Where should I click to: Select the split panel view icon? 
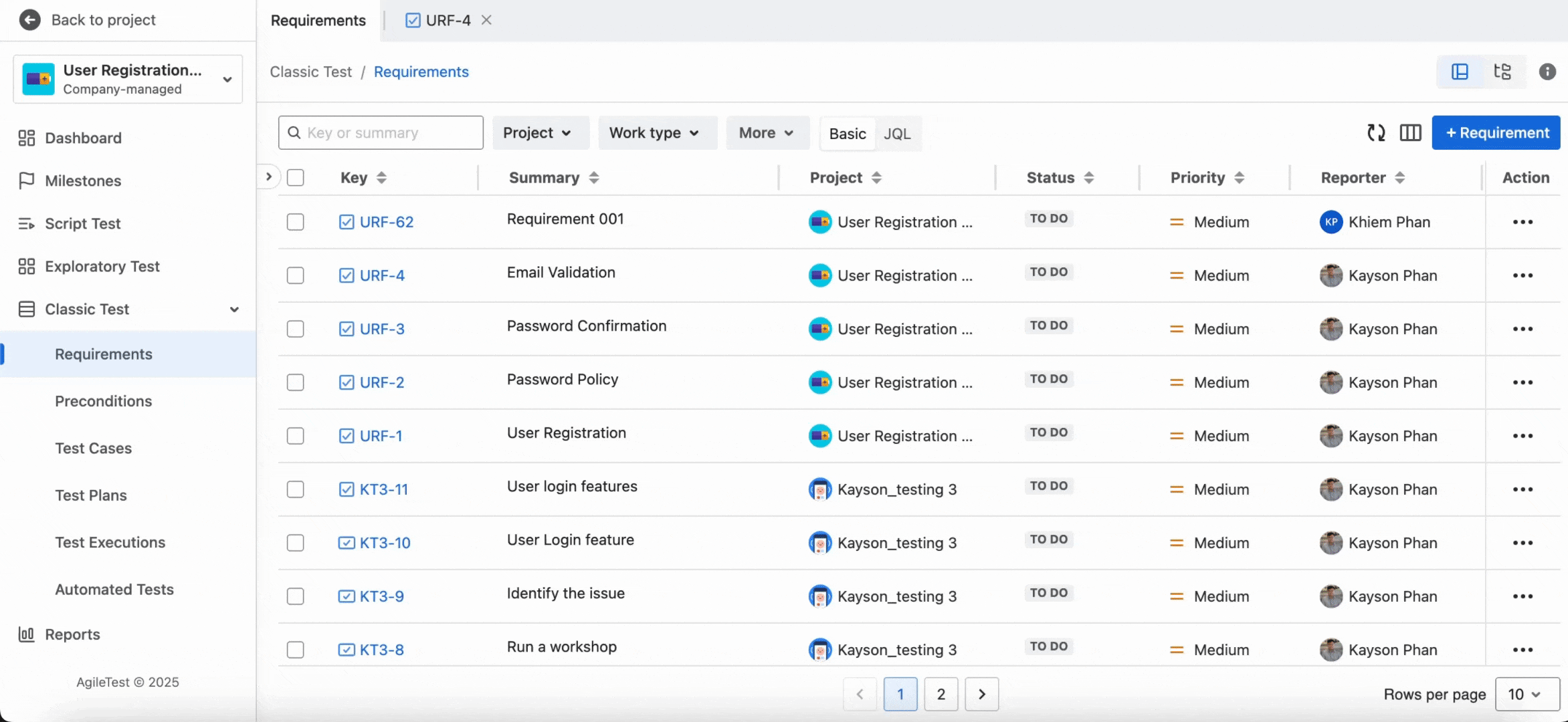click(x=1460, y=71)
